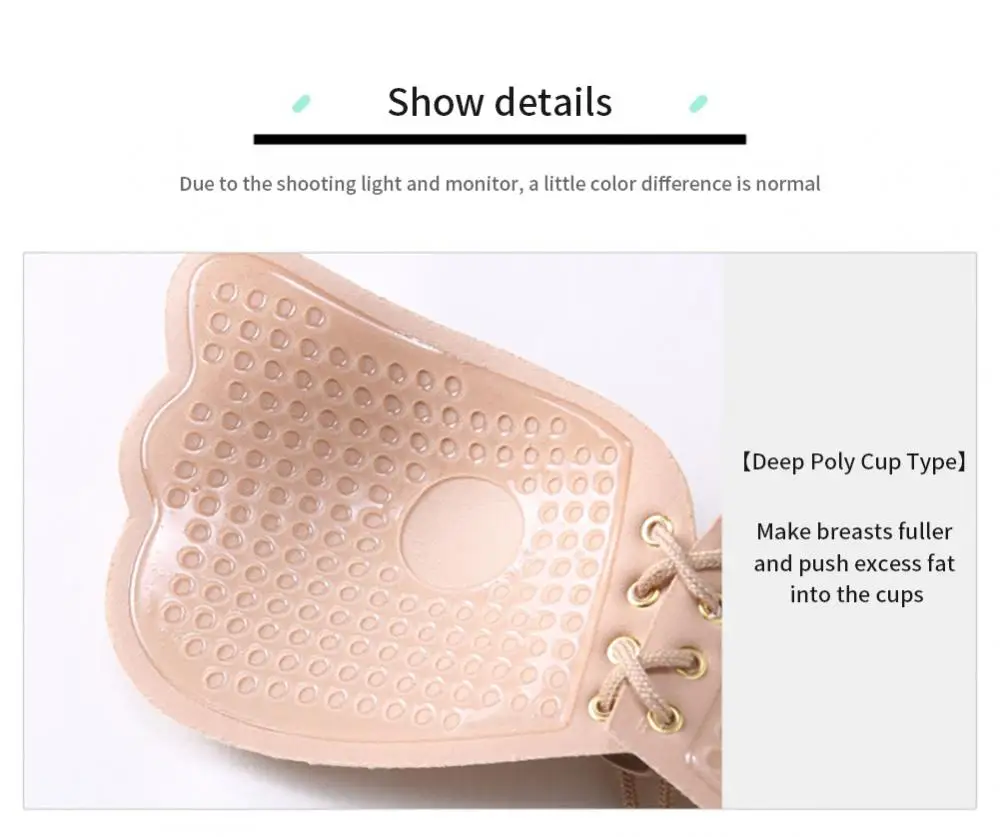Click the word details in heading
1000x837 pixels.
(554, 102)
